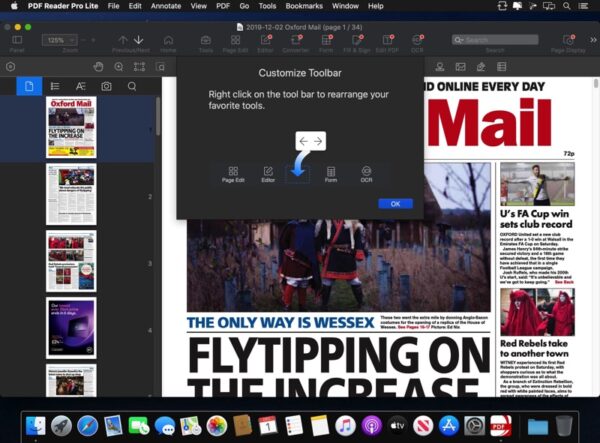Click the toolbar Search field
The width and height of the screenshot is (600, 443).
pyautogui.click(x=495, y=40)
